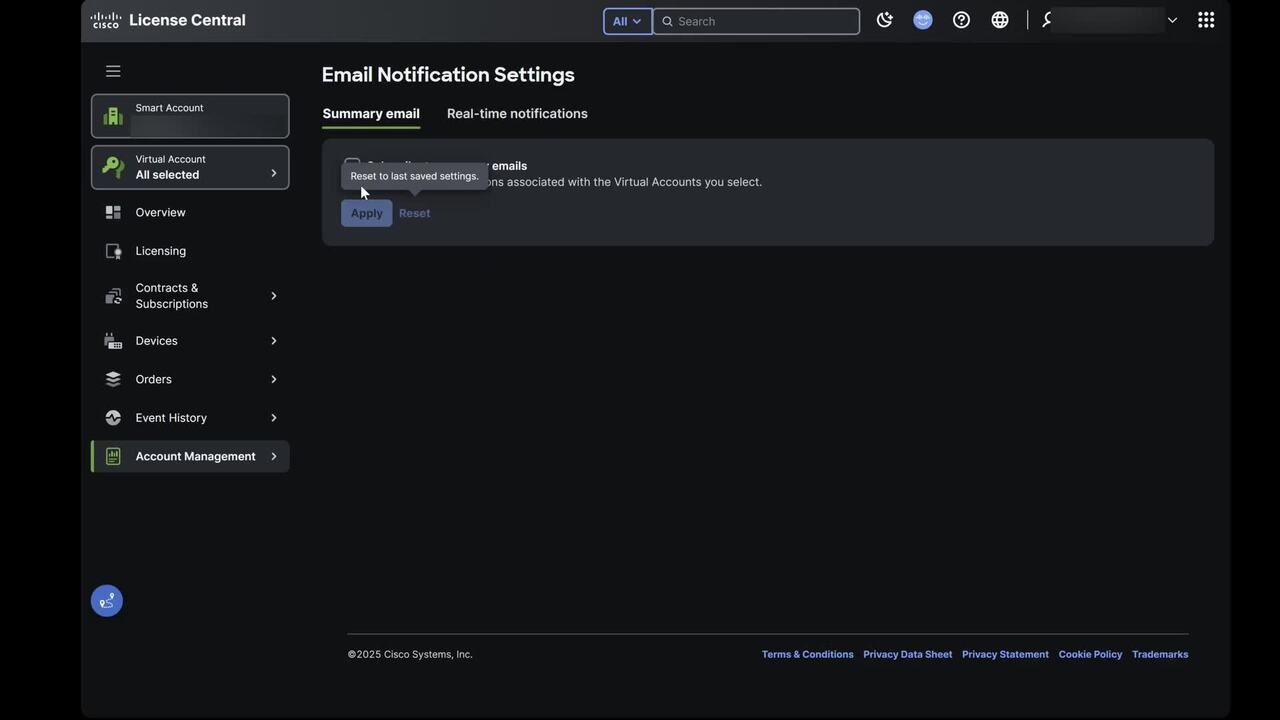Toggle dark mode moon icon
This screenshot has height=720, width=1280.
[x=884, y=20]
